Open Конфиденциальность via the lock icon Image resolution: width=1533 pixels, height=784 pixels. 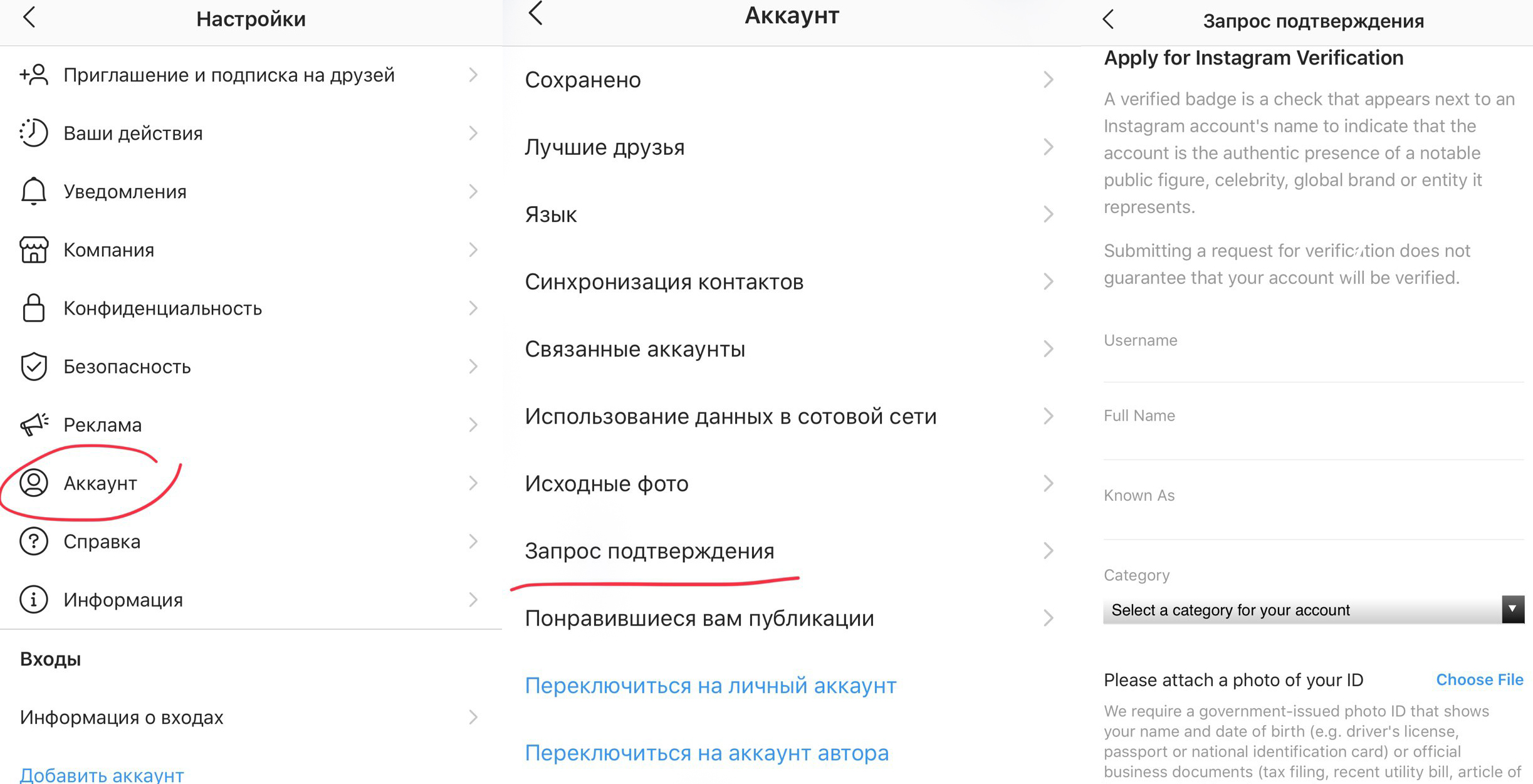tap(33, 308)
